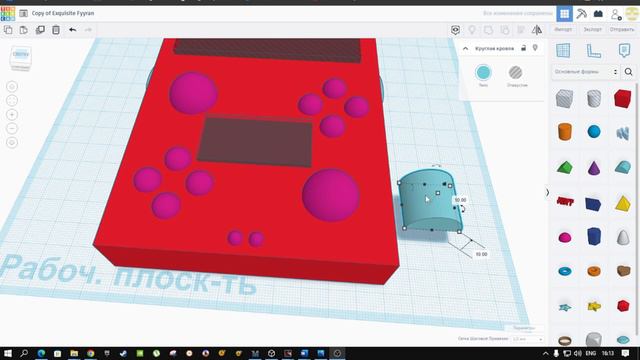Pick the striped Cylinder hole shape
The image size is (640, 360).
594,98
